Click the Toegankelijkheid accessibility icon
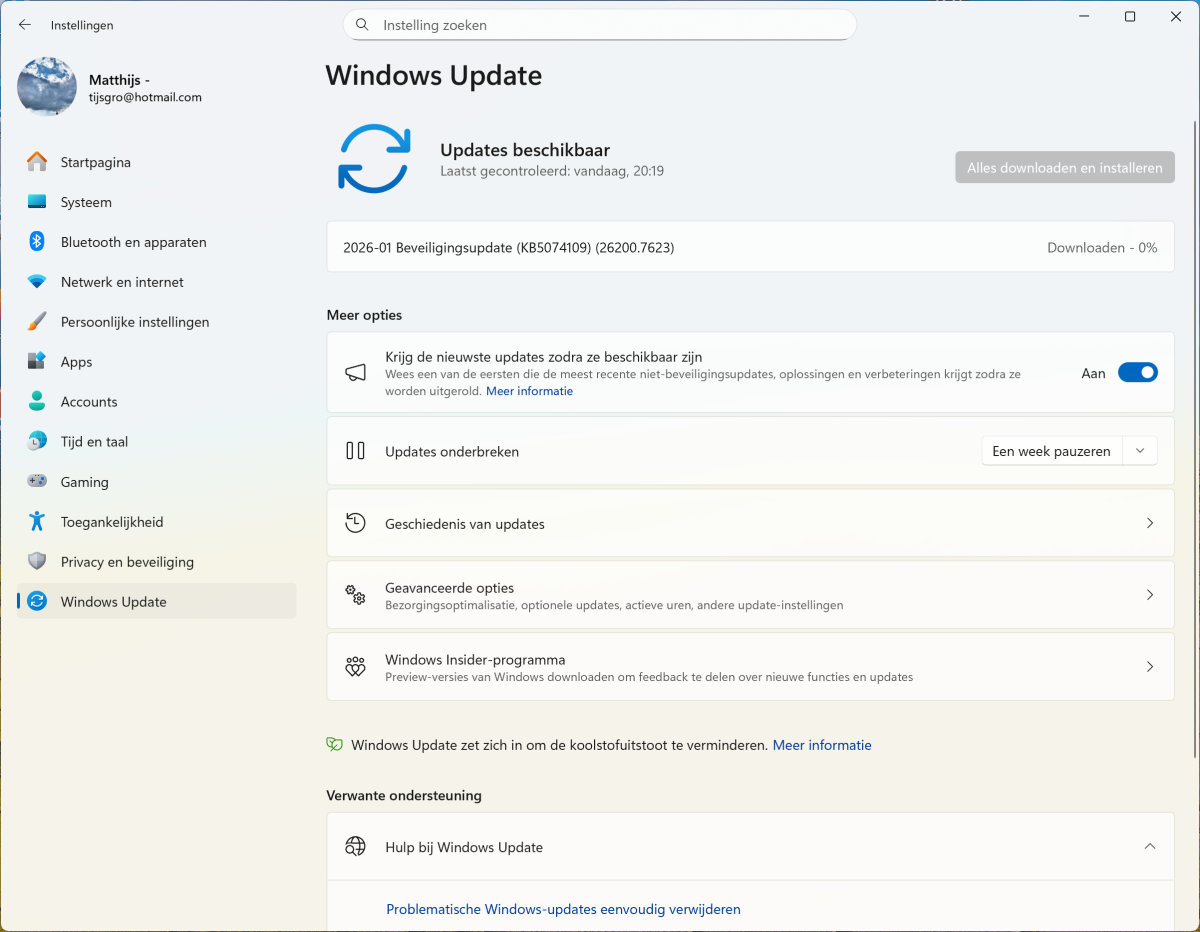Image resolution: width=1200 pixels, height=932 pixels. 37,522
